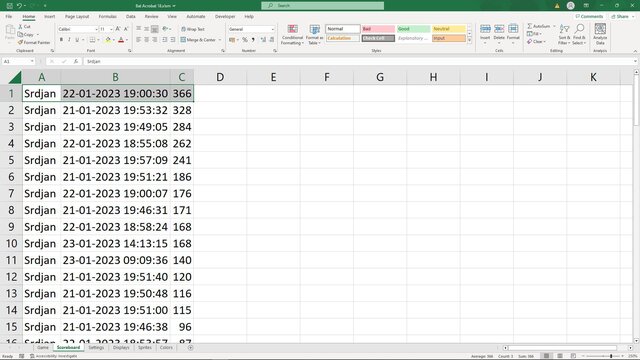Toggle middle vertical alignment
This screenshot has width=640, height=360.
click(x=147, y=29)
